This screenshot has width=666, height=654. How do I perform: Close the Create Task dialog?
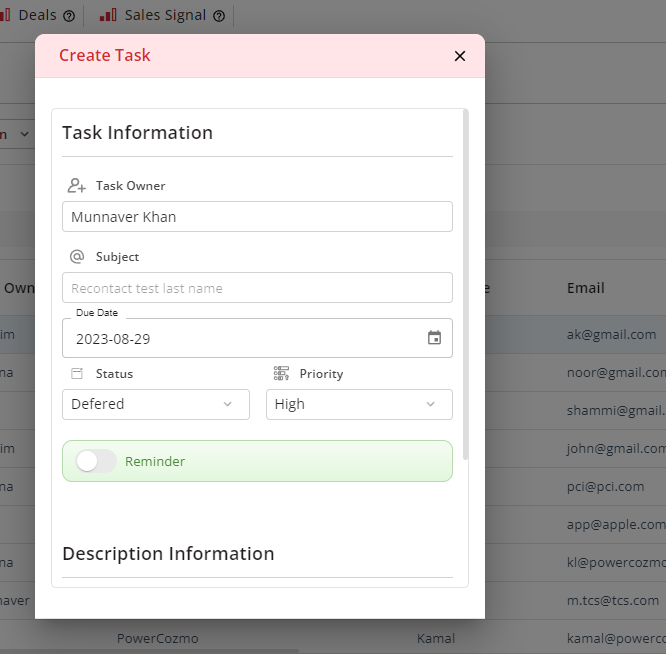460,56
